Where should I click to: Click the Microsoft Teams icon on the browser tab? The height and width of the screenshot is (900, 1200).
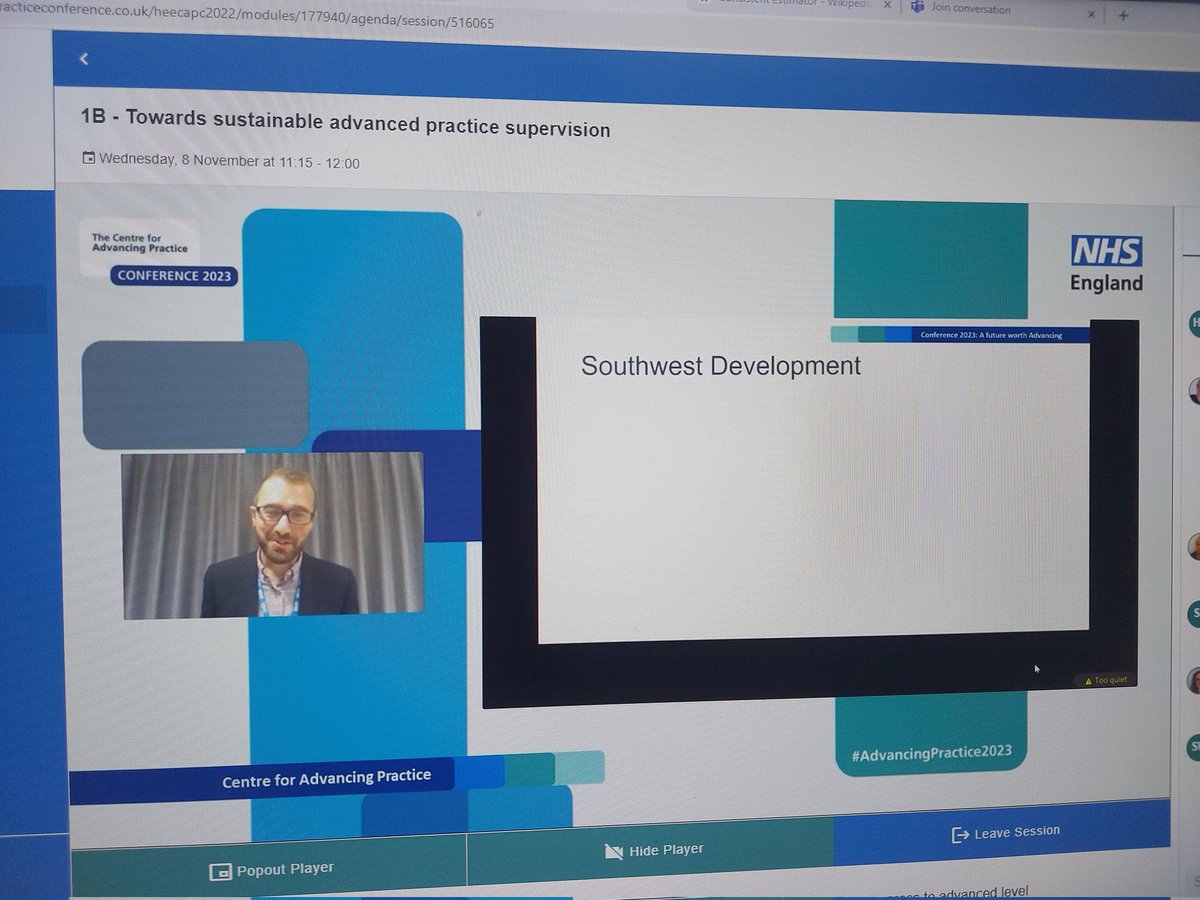click(916, 7)
